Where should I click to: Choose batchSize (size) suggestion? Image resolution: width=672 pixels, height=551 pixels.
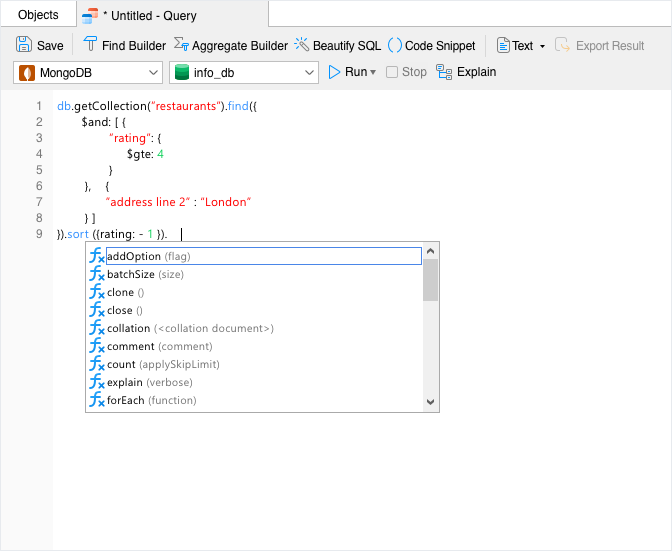pyautogui.click(x=256, y=274)
